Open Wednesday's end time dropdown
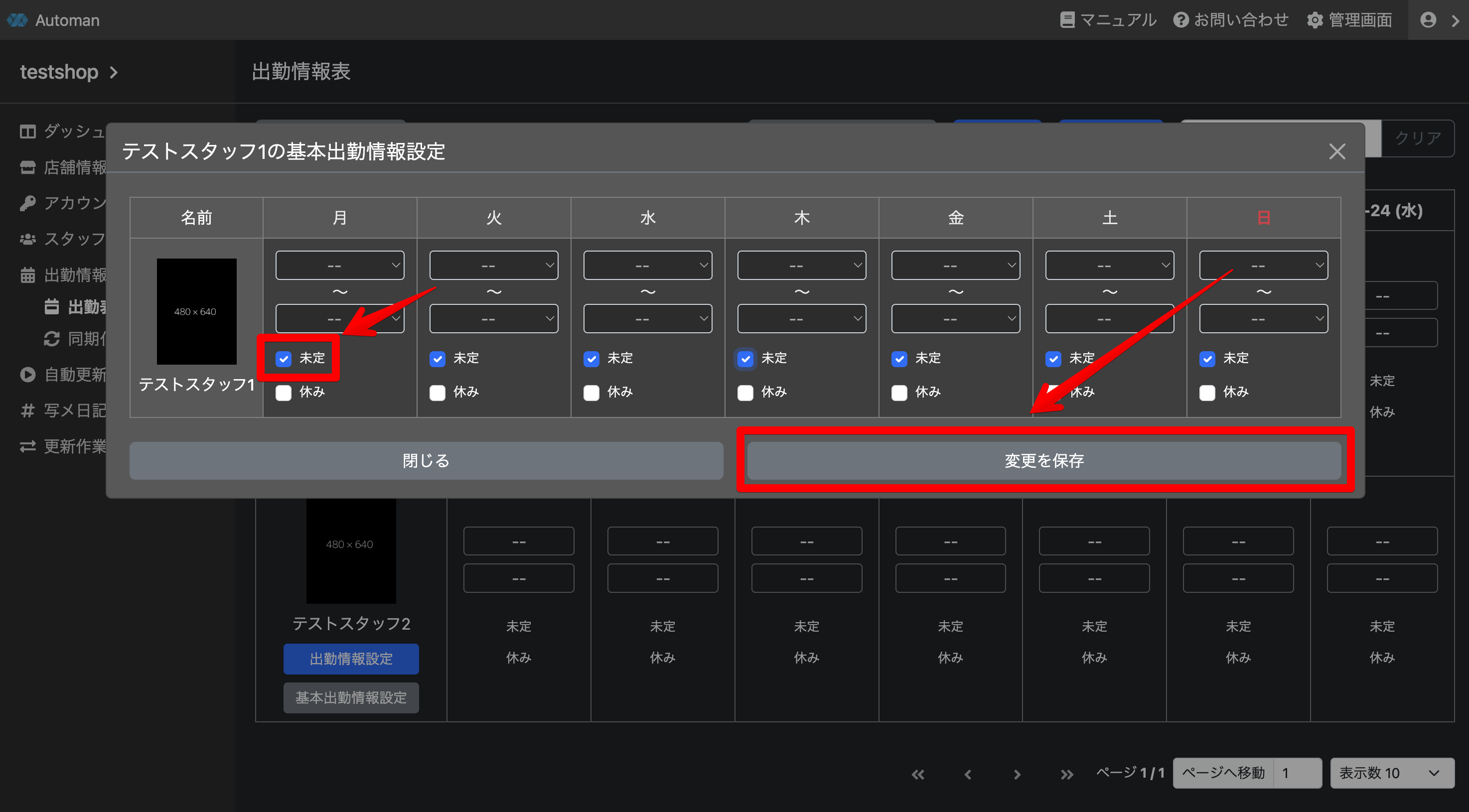This screenshot has height=812, width=1469. tap(647, 319)
